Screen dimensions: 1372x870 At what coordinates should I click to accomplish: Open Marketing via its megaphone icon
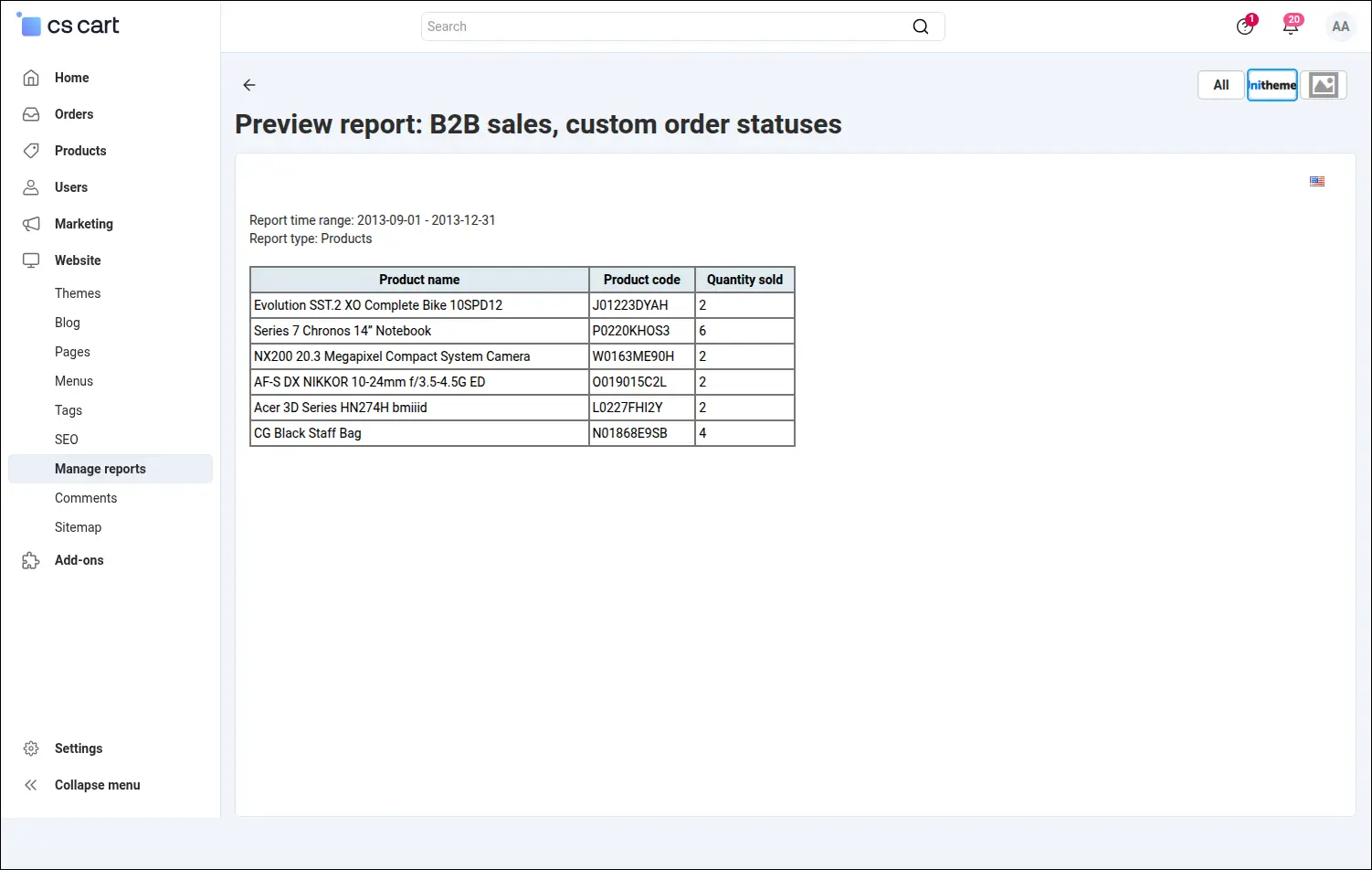31,224
